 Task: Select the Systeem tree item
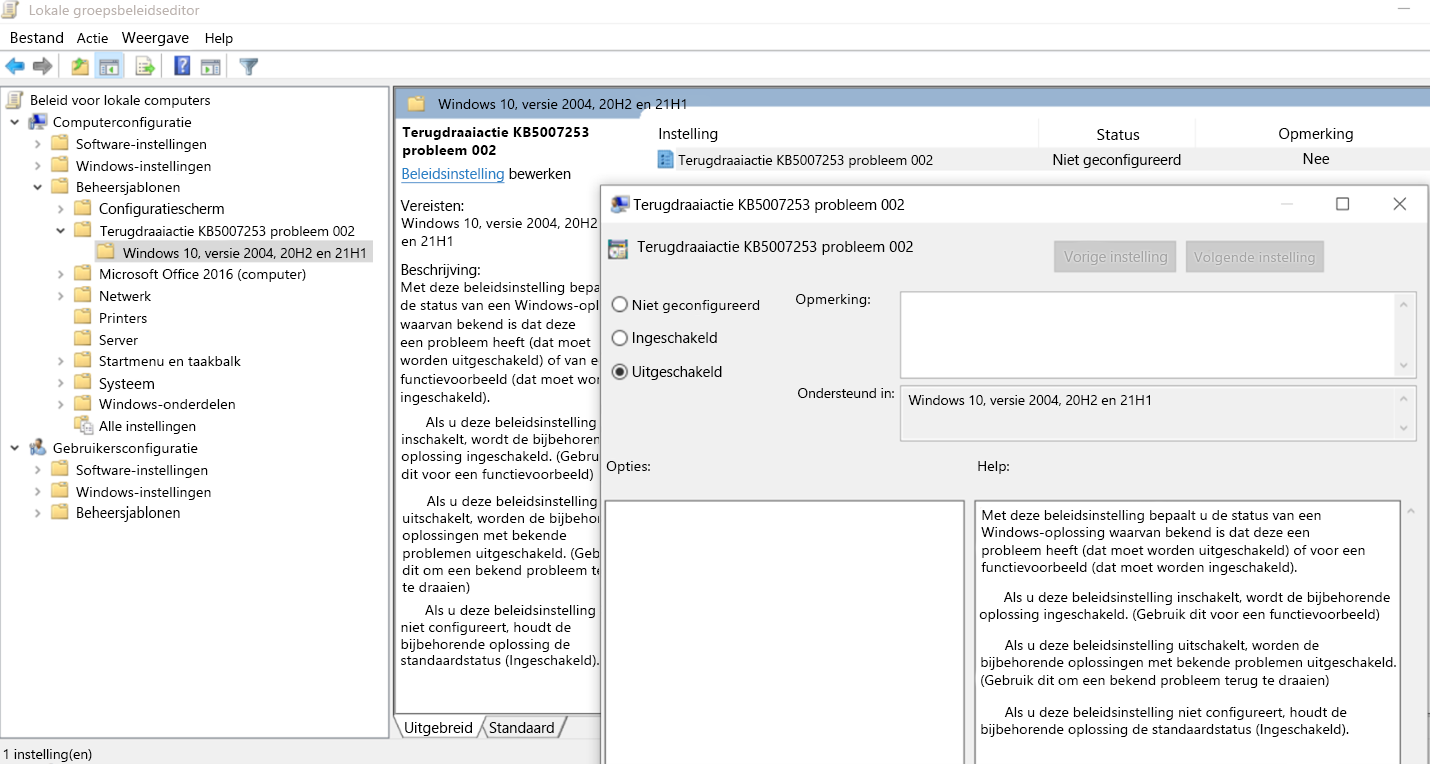tap(127, 383)
